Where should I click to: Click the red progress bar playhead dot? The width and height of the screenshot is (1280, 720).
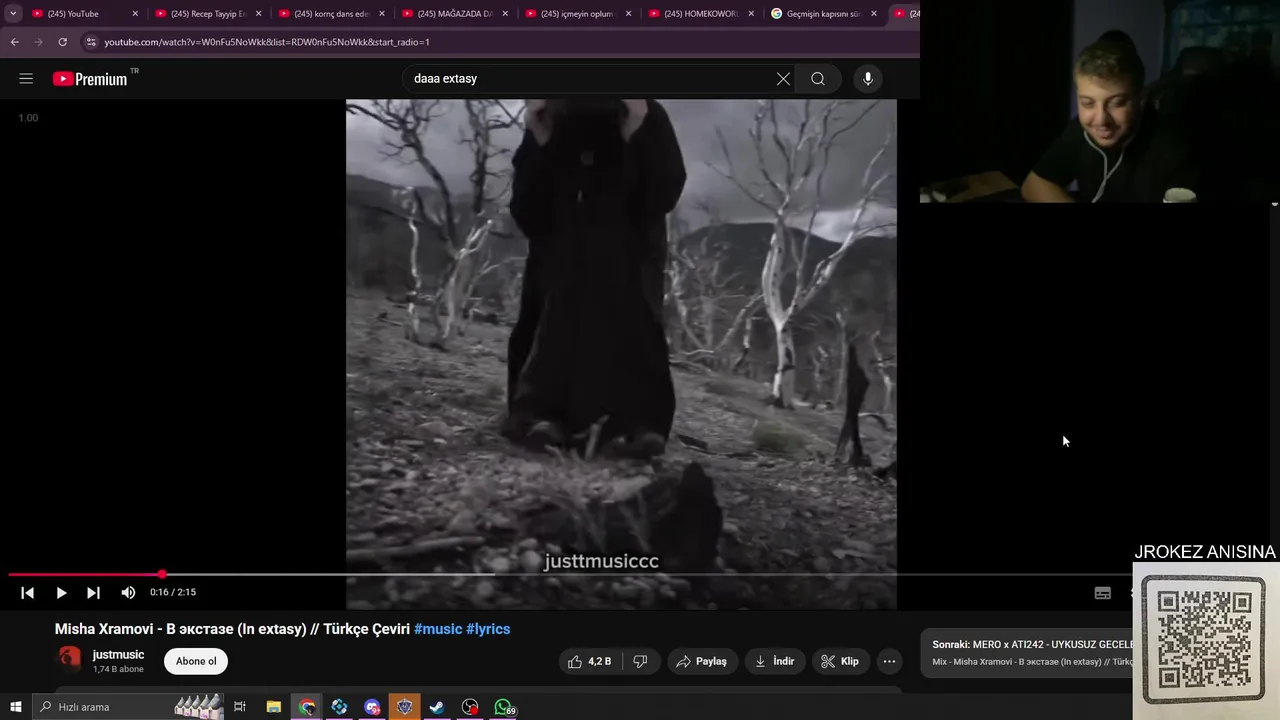tap(162, 575)
